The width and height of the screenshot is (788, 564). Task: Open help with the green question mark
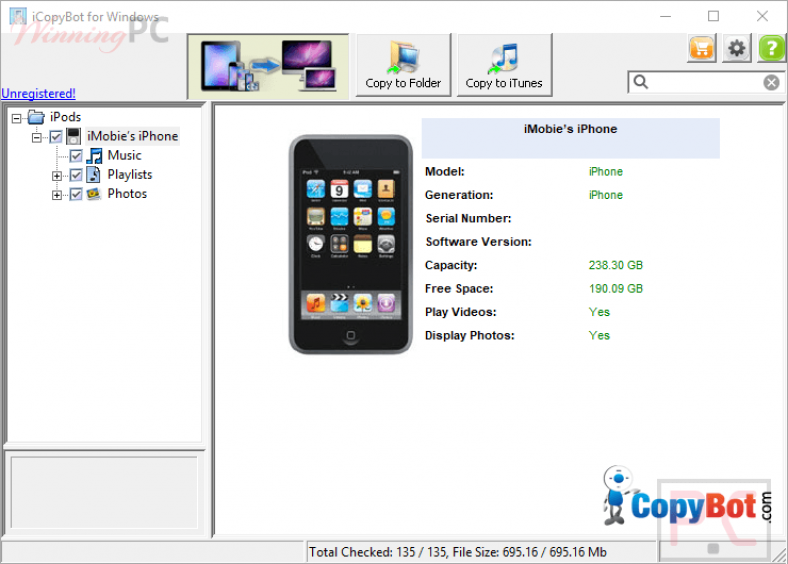(x=771, y=48)
